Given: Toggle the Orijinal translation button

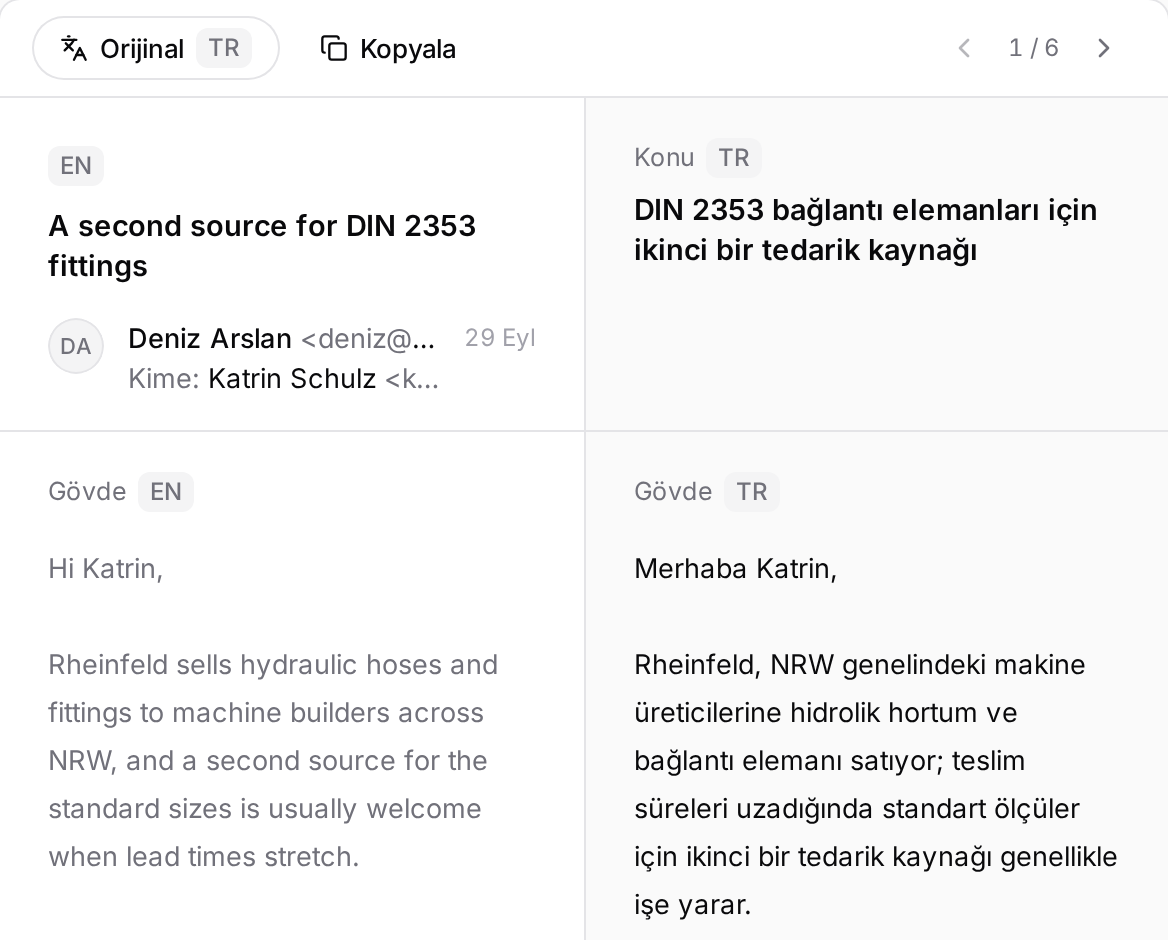Looking at the screenshot, I should (156, 48).
